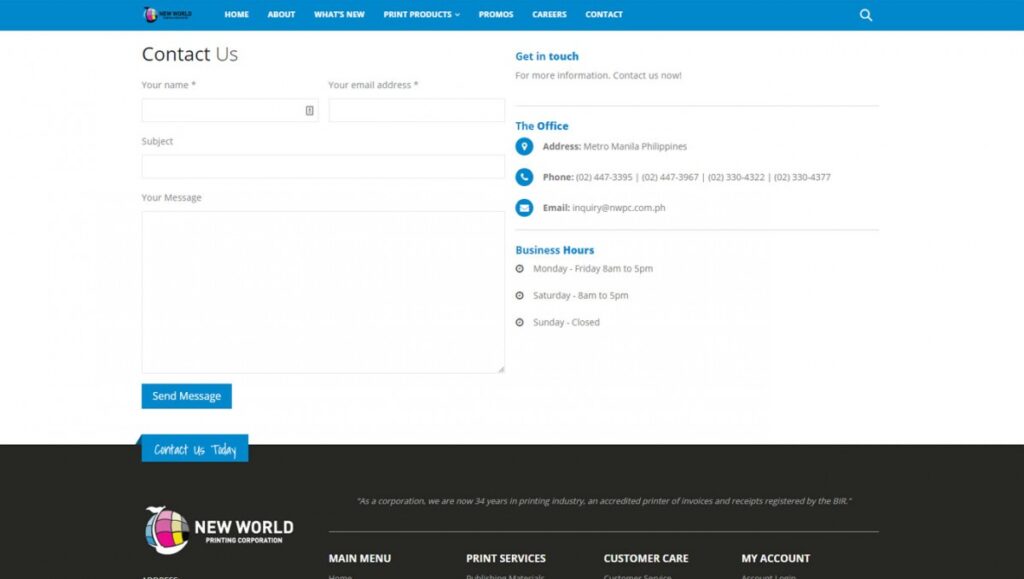1024x579 pixels.
Task: Click the New World Printing footer logo
Action: [x=219, y=528]
